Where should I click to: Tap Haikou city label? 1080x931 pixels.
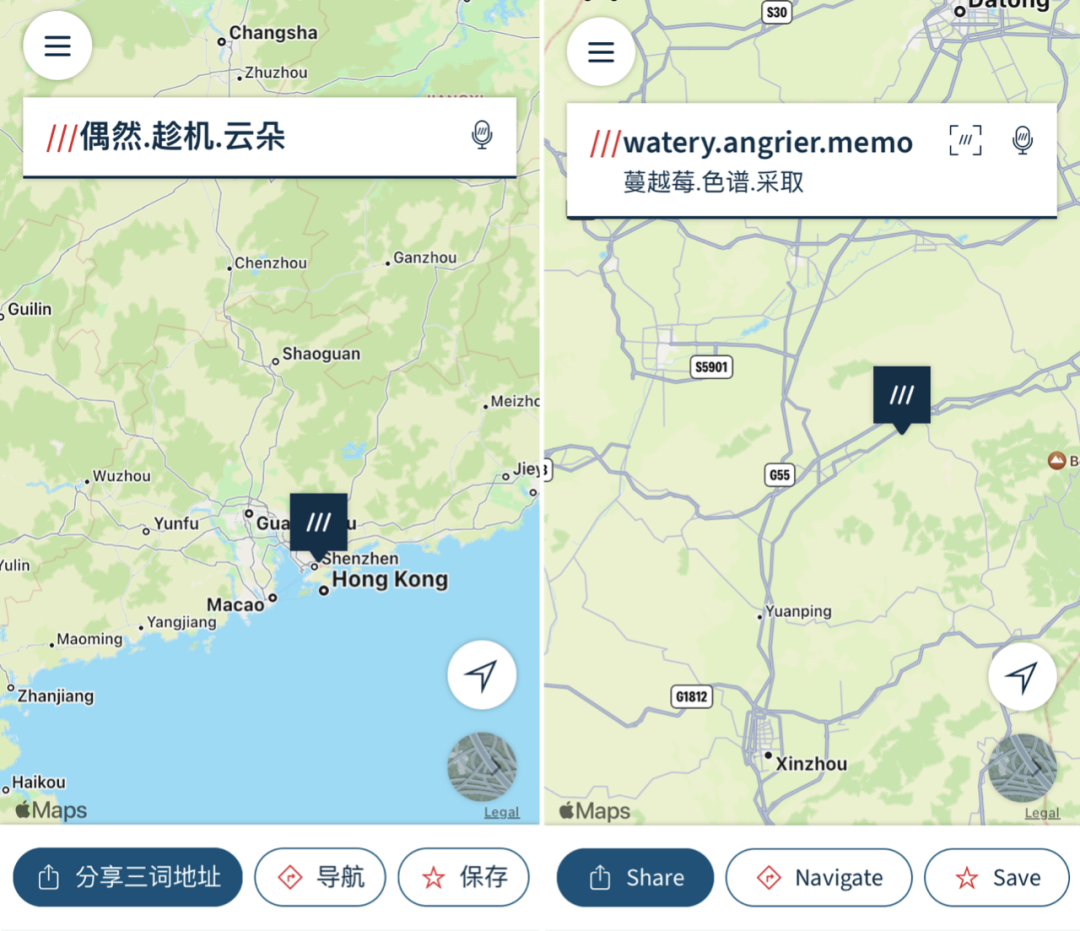pos(39,782)
